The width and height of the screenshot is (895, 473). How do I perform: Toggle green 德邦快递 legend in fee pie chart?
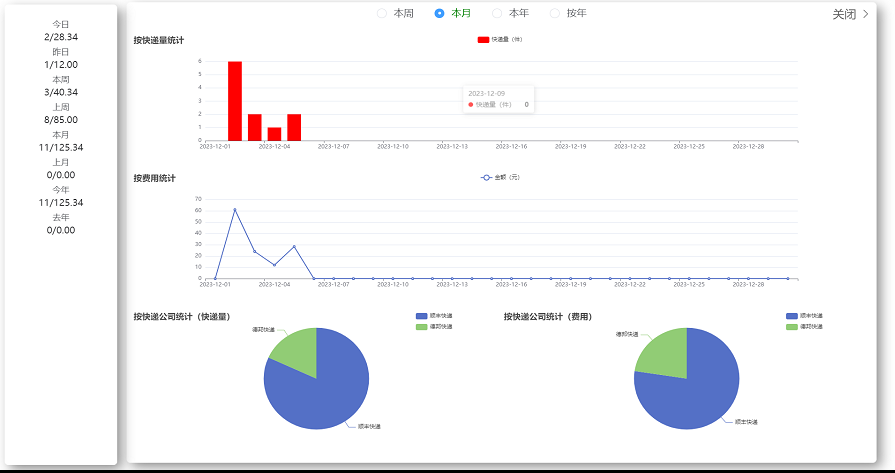click(x=792, y=326)
